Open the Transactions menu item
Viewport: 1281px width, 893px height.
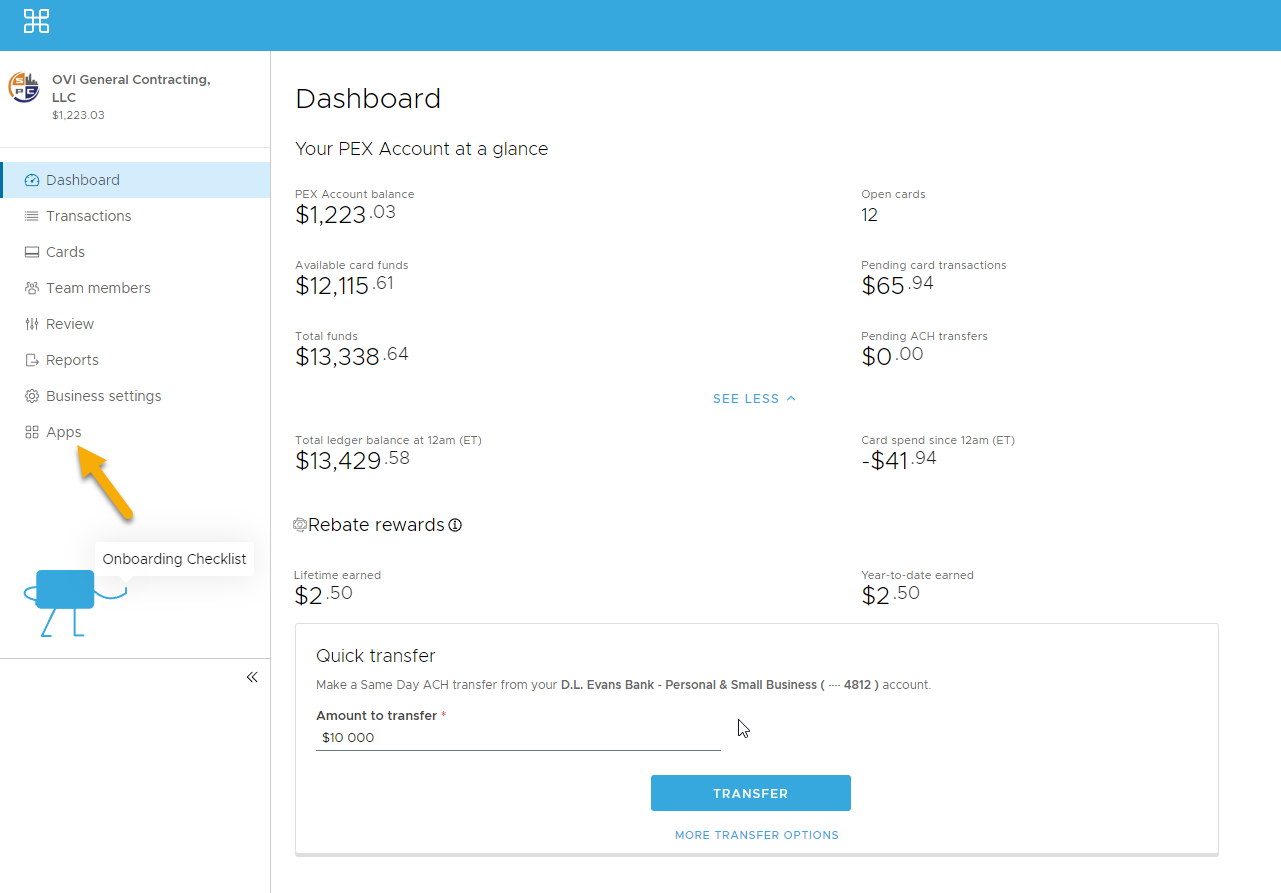89,216
